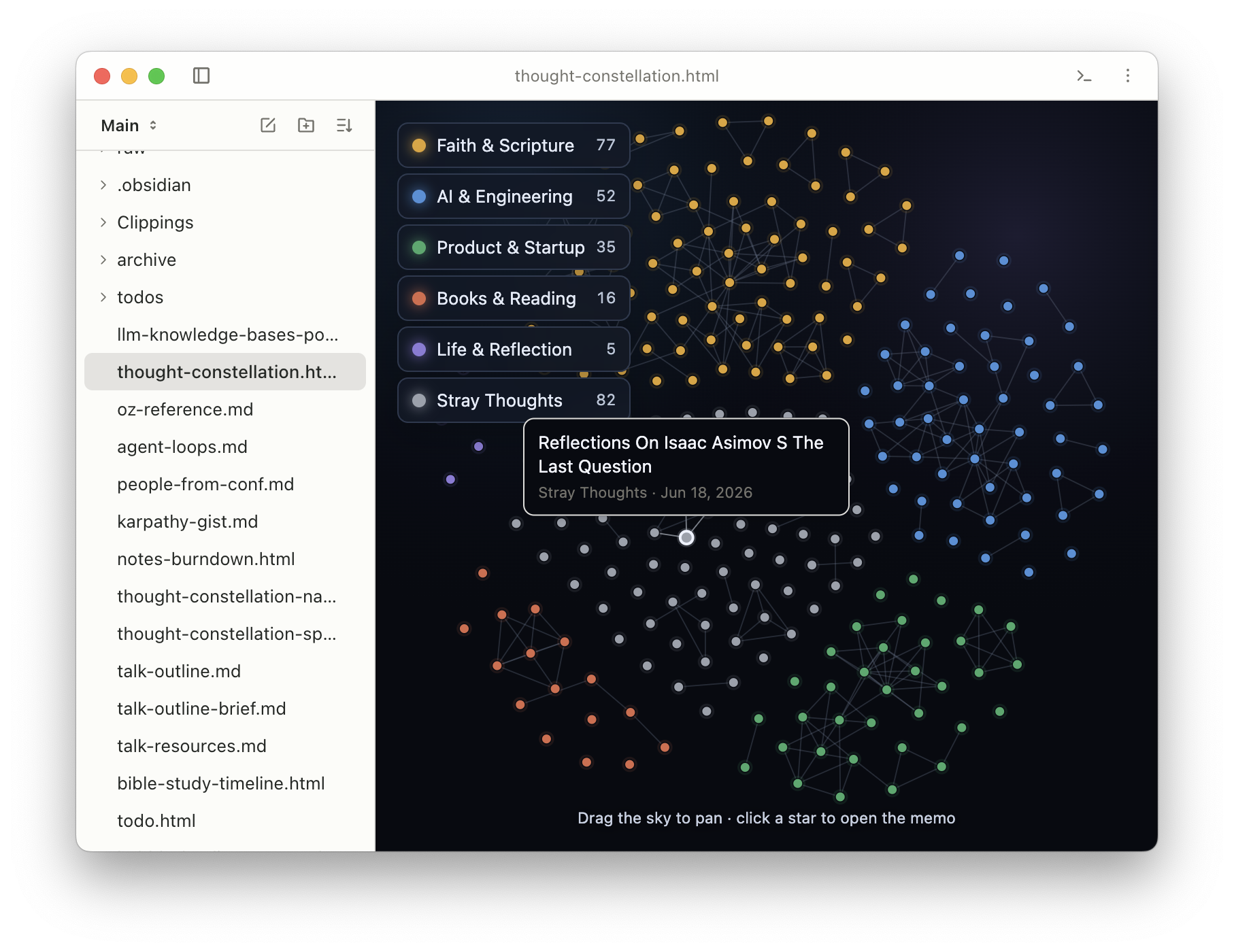Open people-from-conf.md
1234x952 pixels.
225,484
